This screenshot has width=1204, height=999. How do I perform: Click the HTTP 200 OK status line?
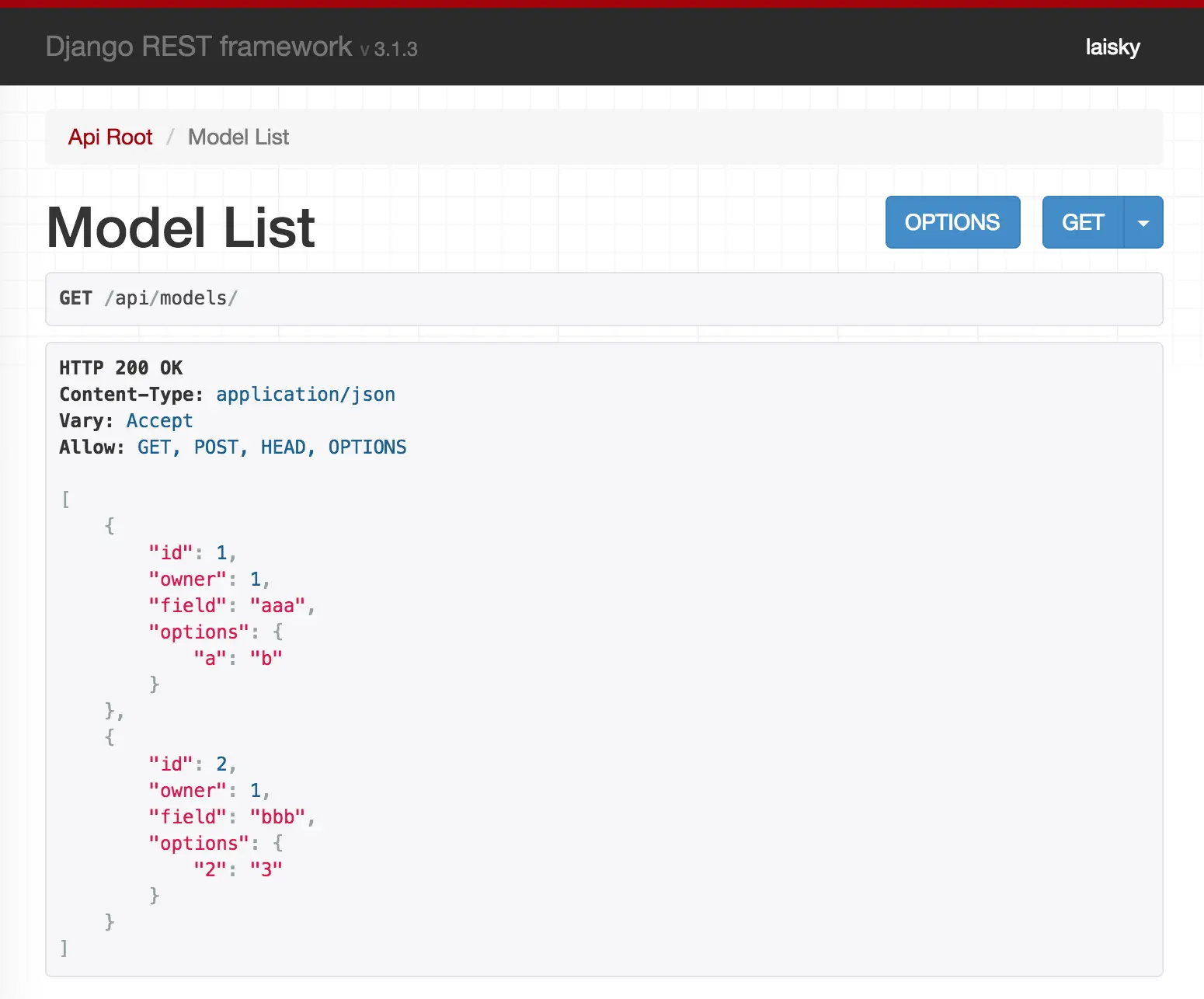point(121,368)
